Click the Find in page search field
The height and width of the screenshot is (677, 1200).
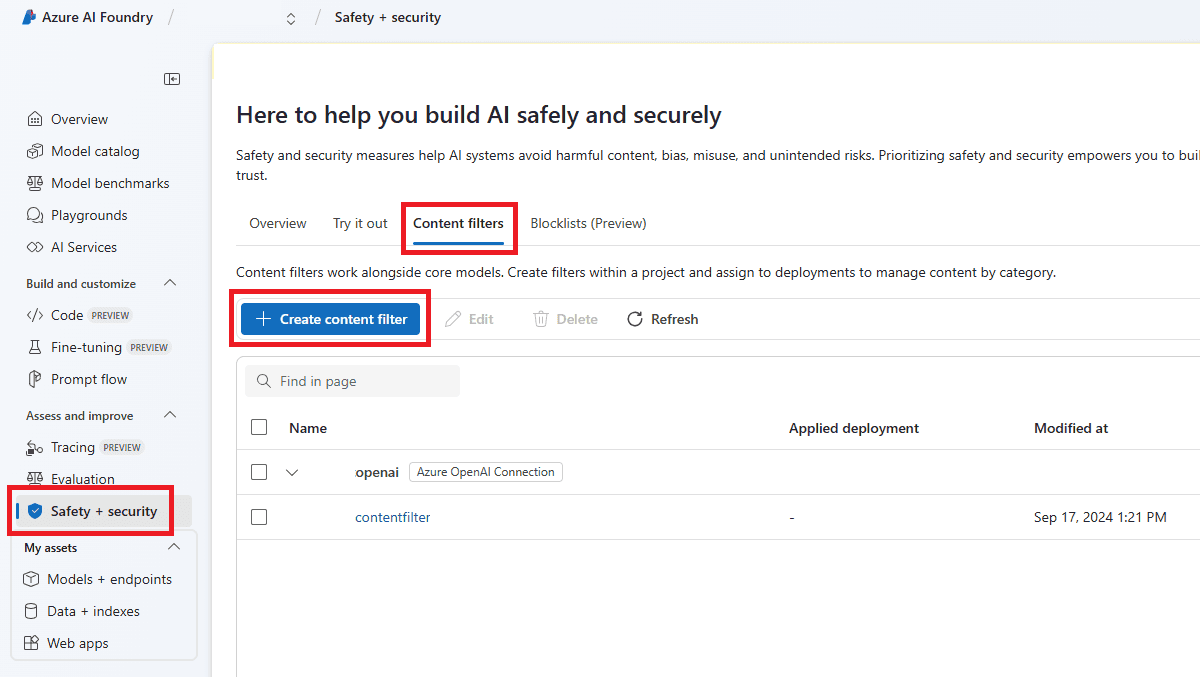pyautogui.click(x=352, y=381)
